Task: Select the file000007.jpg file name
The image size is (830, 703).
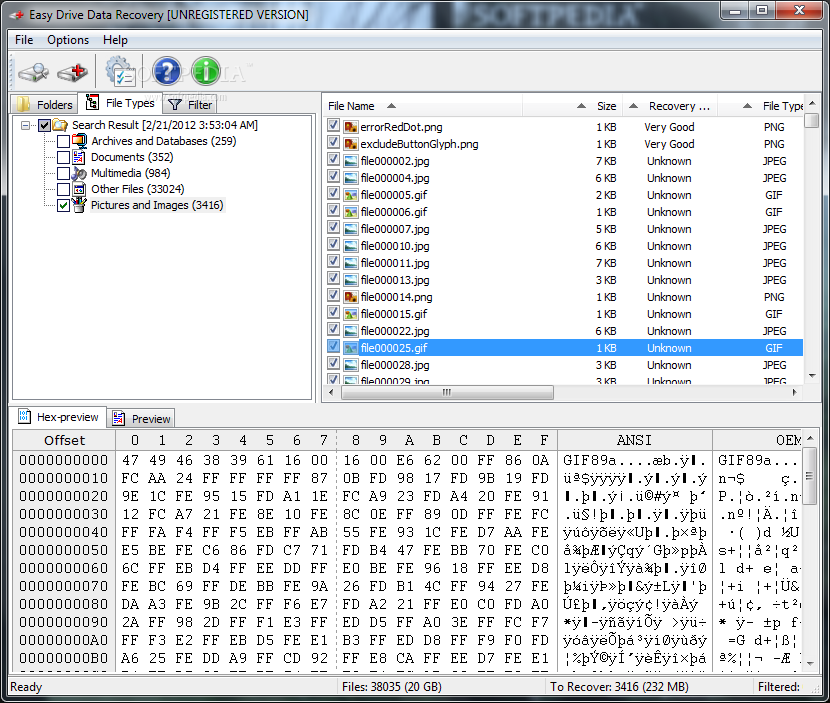Action: click(395, 229)
